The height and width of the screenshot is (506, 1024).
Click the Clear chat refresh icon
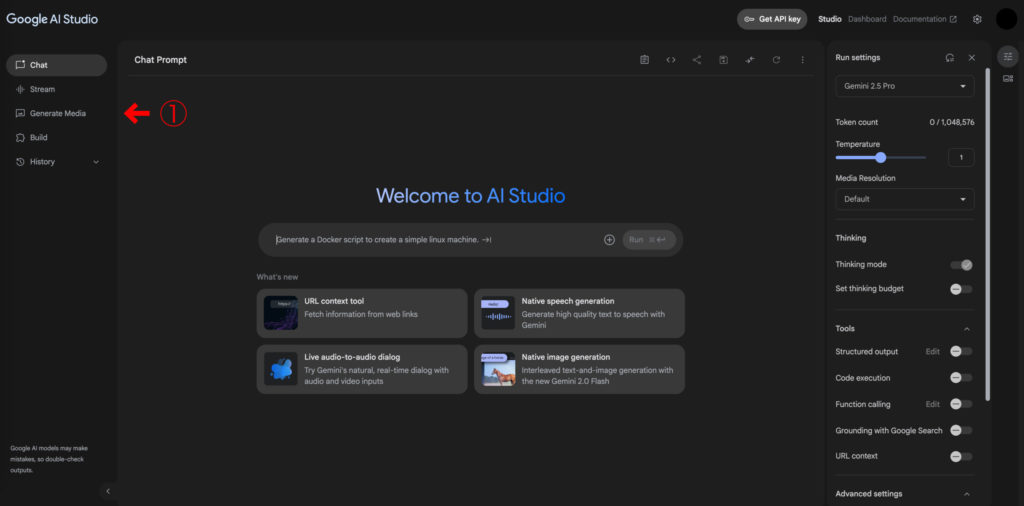(776, 59)
